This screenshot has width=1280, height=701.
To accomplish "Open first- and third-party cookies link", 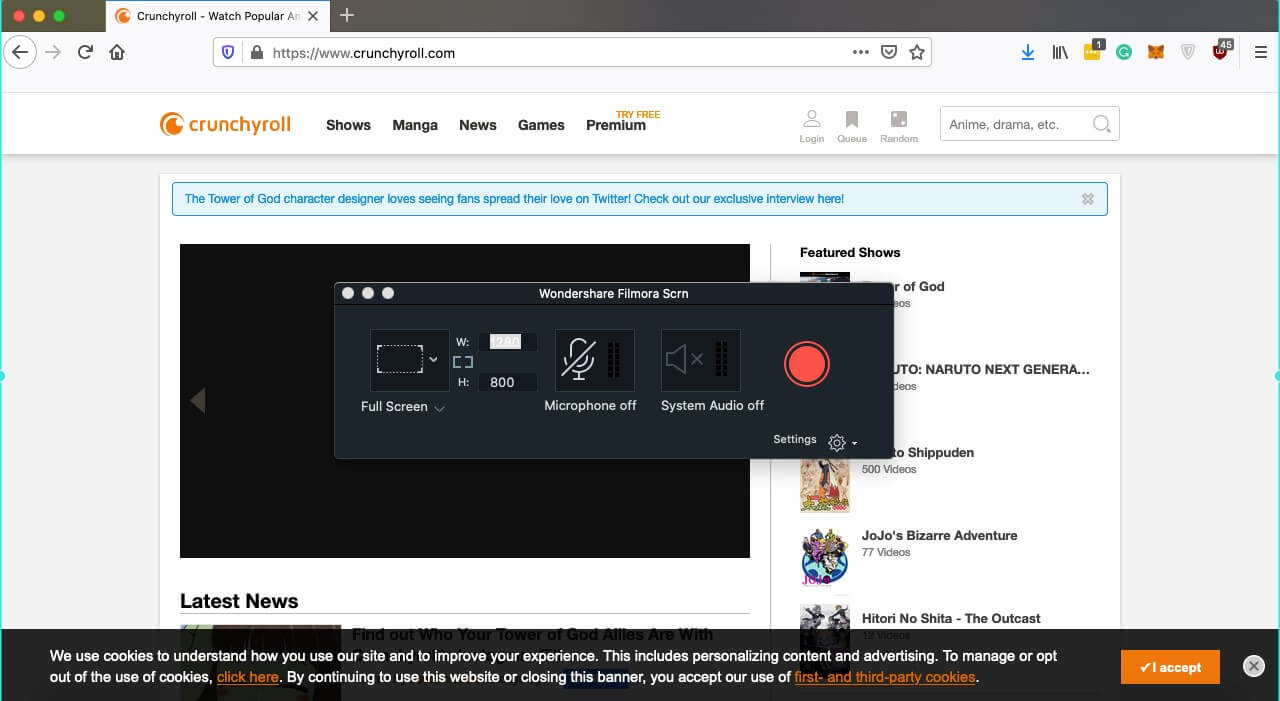I will click(885, 677).
